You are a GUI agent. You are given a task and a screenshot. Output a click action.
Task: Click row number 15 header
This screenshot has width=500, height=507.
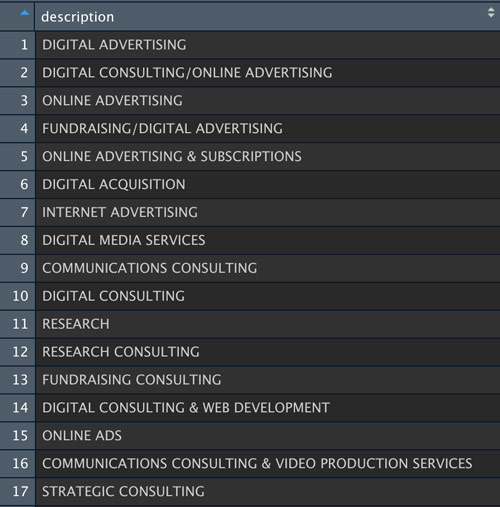17,436
